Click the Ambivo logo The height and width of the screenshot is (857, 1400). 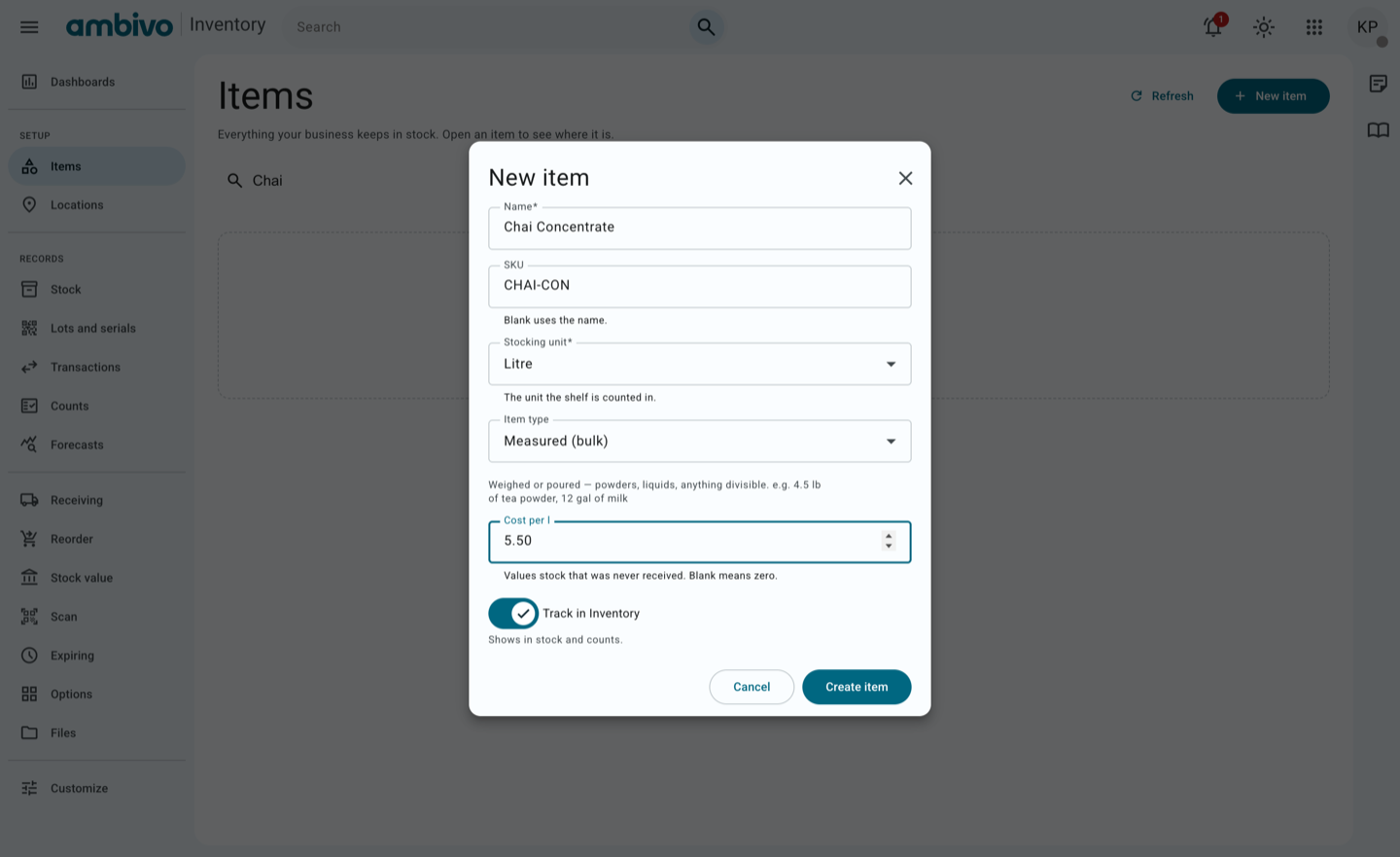[x=120, y=25]
